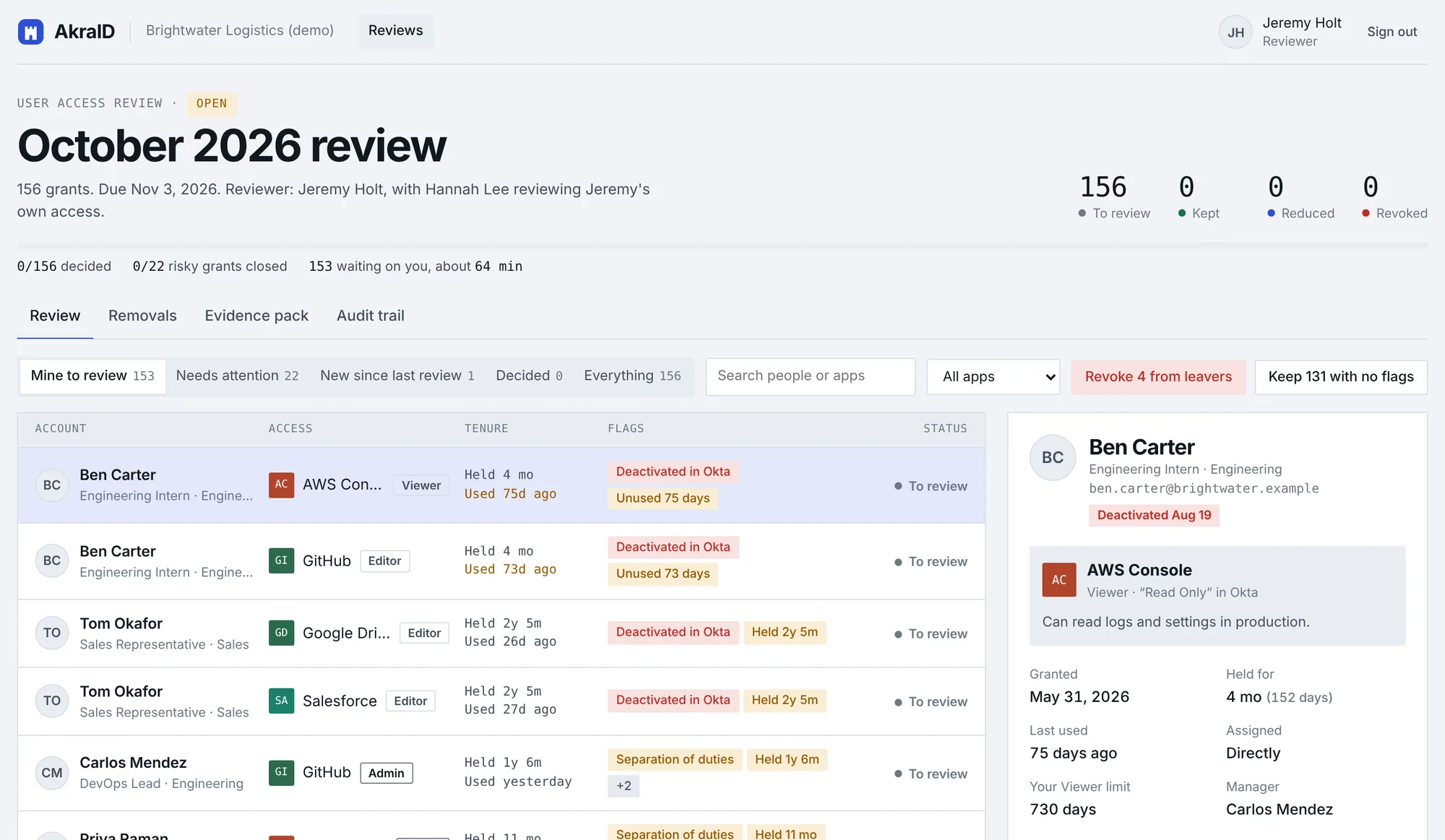Select the Reviews nav item
This screenshot has width=1445, height=840.
click(396, 31)
